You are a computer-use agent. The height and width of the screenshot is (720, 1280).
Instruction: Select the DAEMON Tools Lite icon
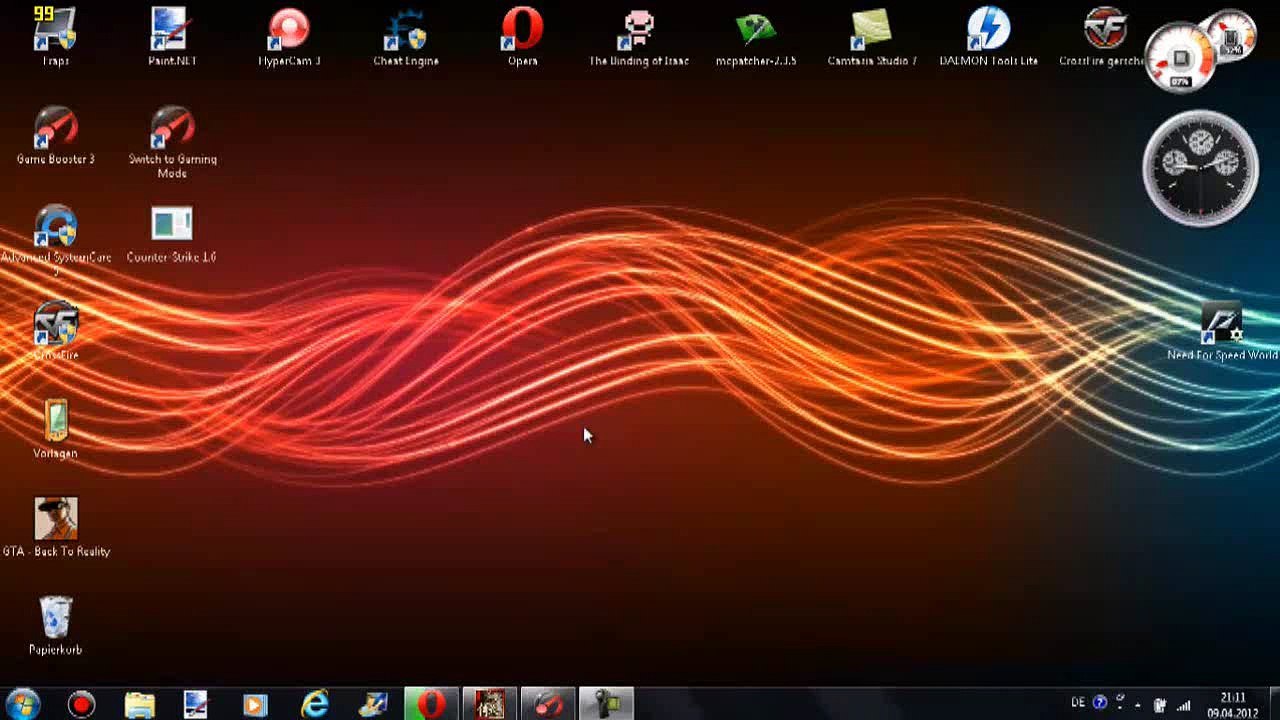[x=989, y=37]
